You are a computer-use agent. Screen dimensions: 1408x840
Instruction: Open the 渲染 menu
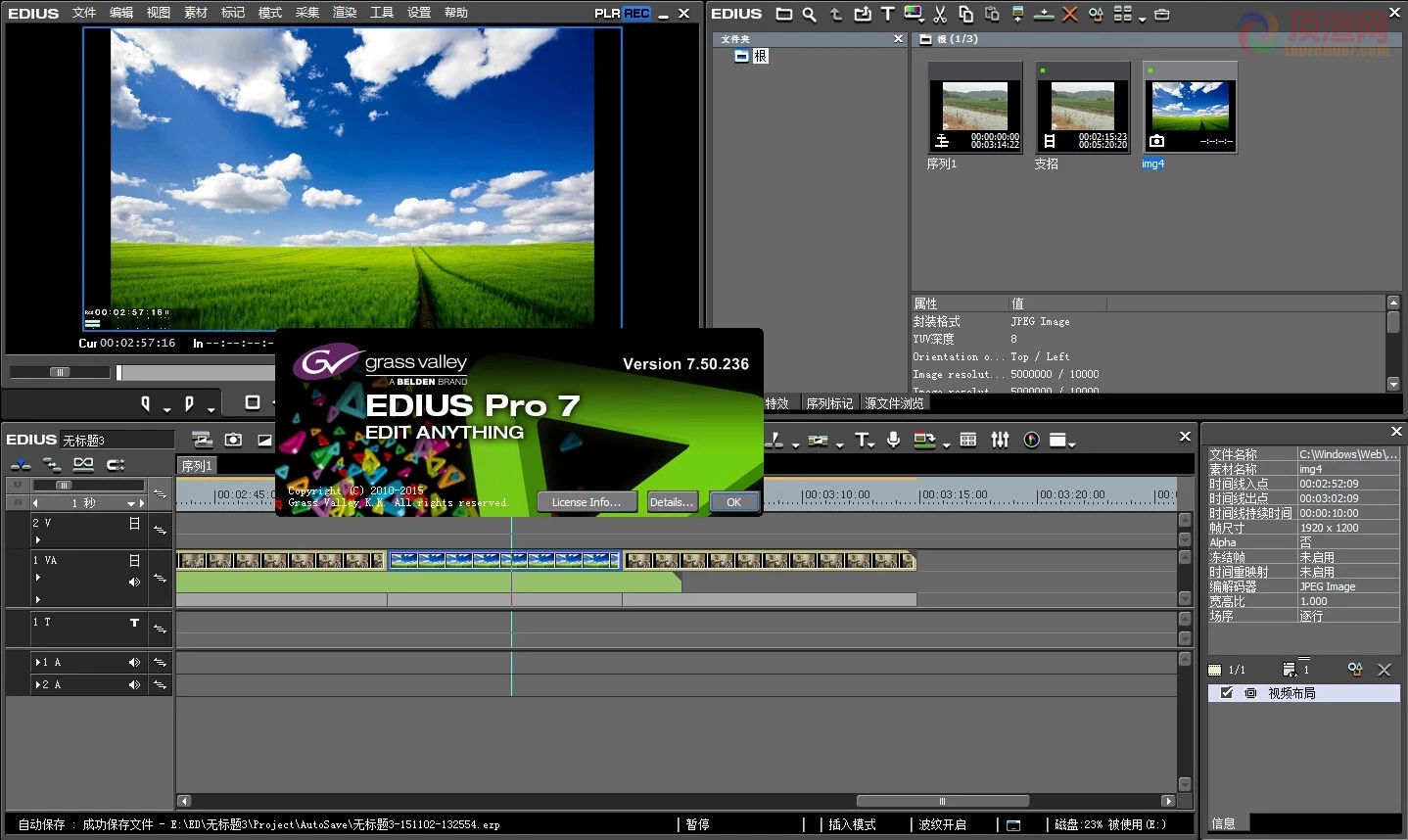[x=345, y=13]
